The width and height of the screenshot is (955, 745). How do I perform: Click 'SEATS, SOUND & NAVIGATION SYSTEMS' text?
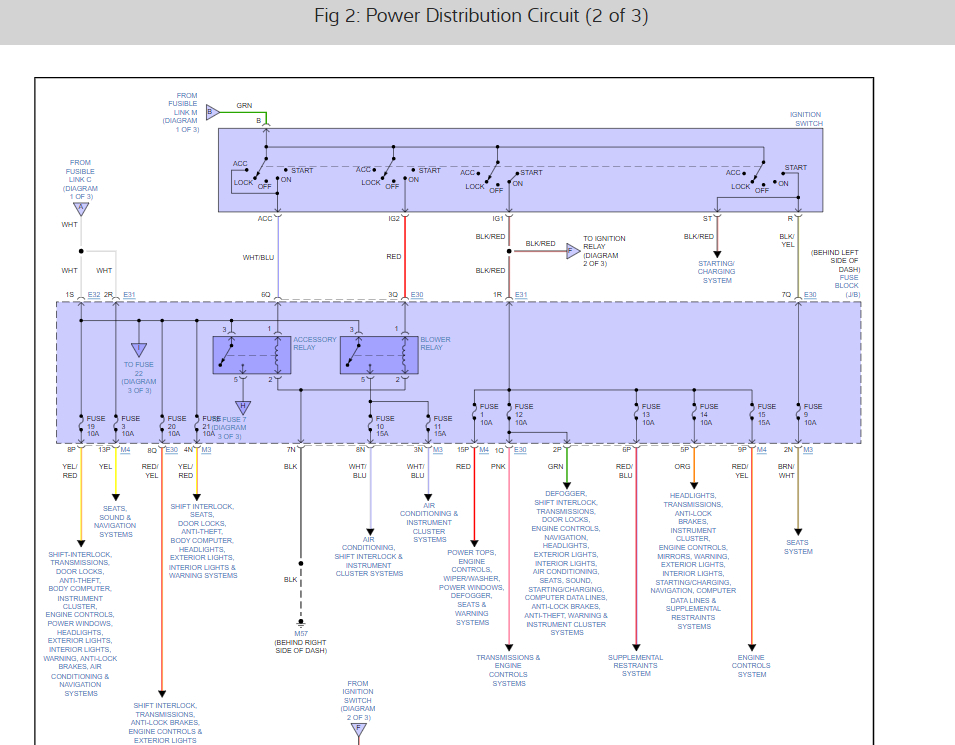(x=115, y=521)
